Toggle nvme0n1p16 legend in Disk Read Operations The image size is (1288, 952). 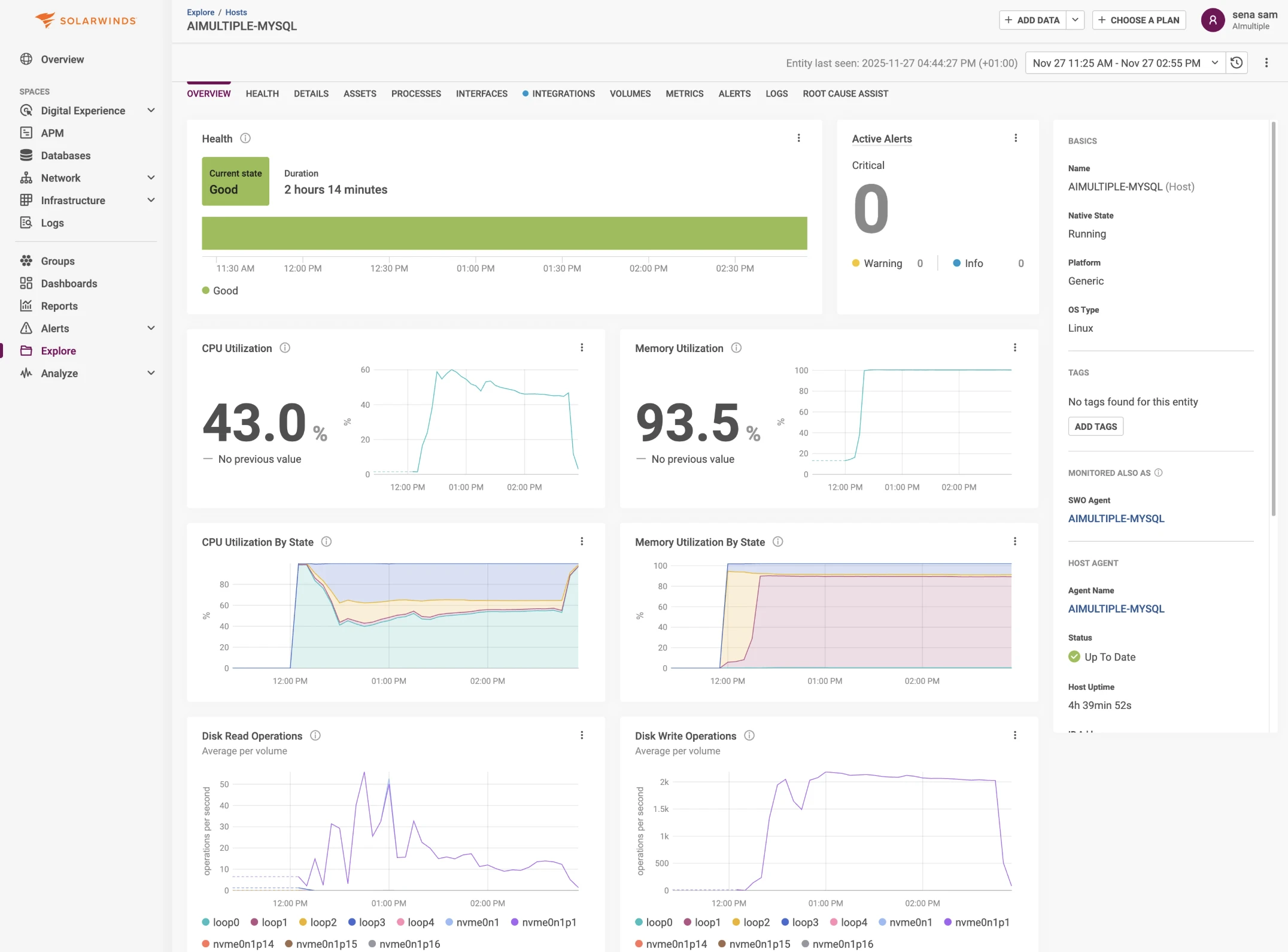pyautogui.click(x=404, y=944)
